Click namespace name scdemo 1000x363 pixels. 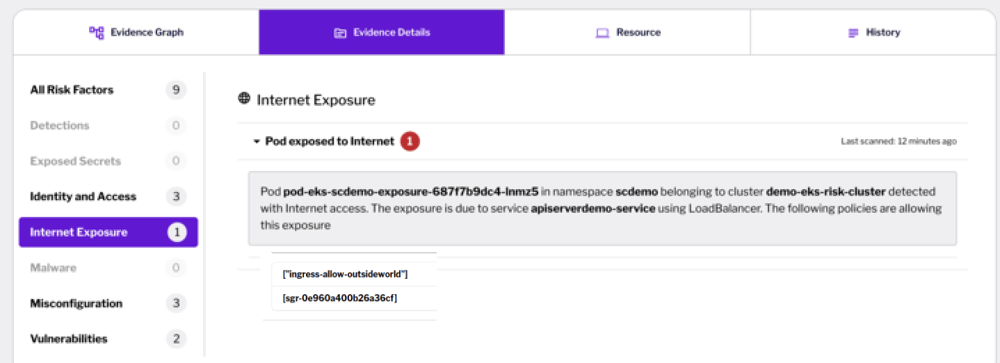pos(636,191)
